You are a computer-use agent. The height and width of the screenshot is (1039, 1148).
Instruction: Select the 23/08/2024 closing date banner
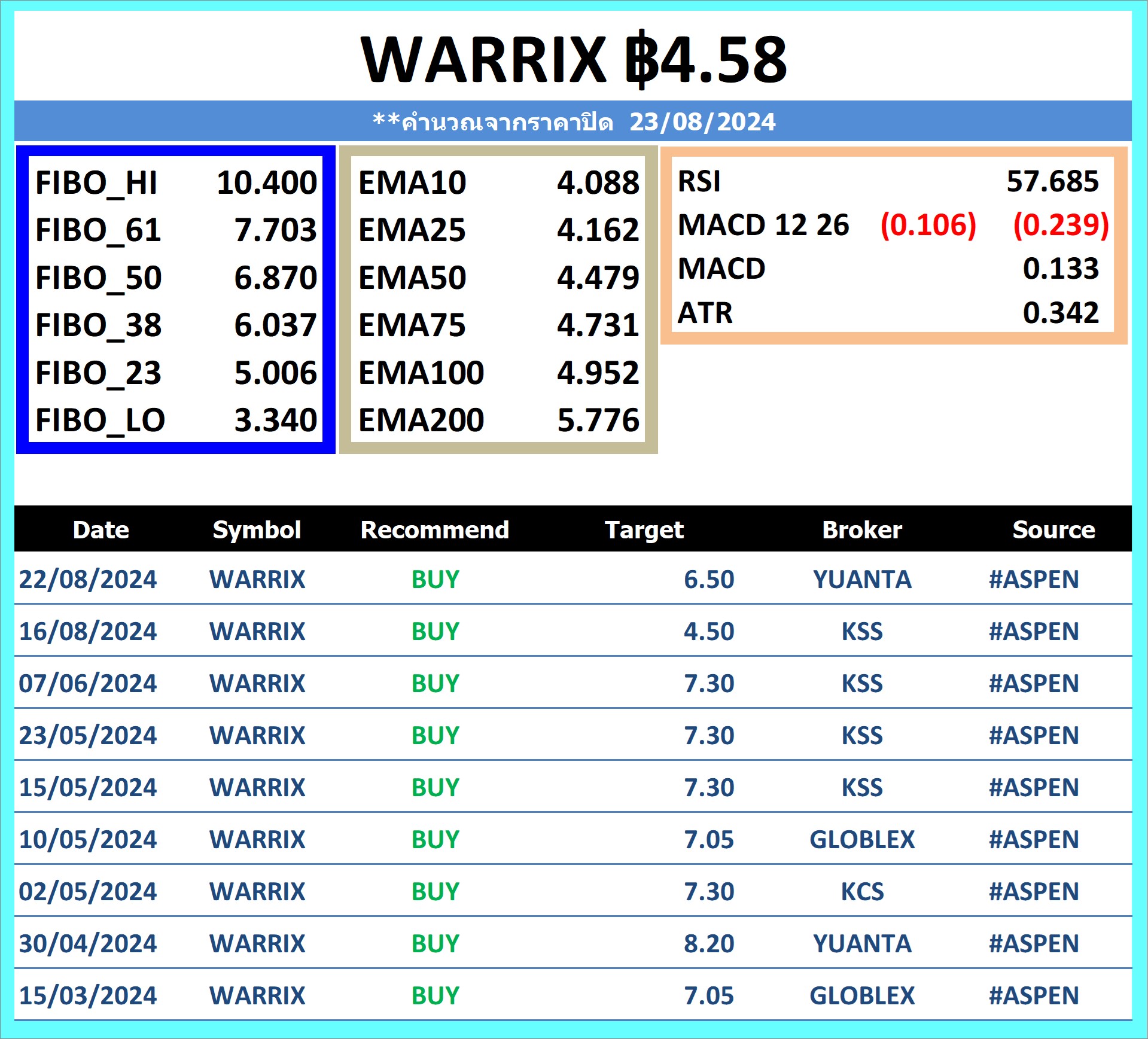(573, 121)
